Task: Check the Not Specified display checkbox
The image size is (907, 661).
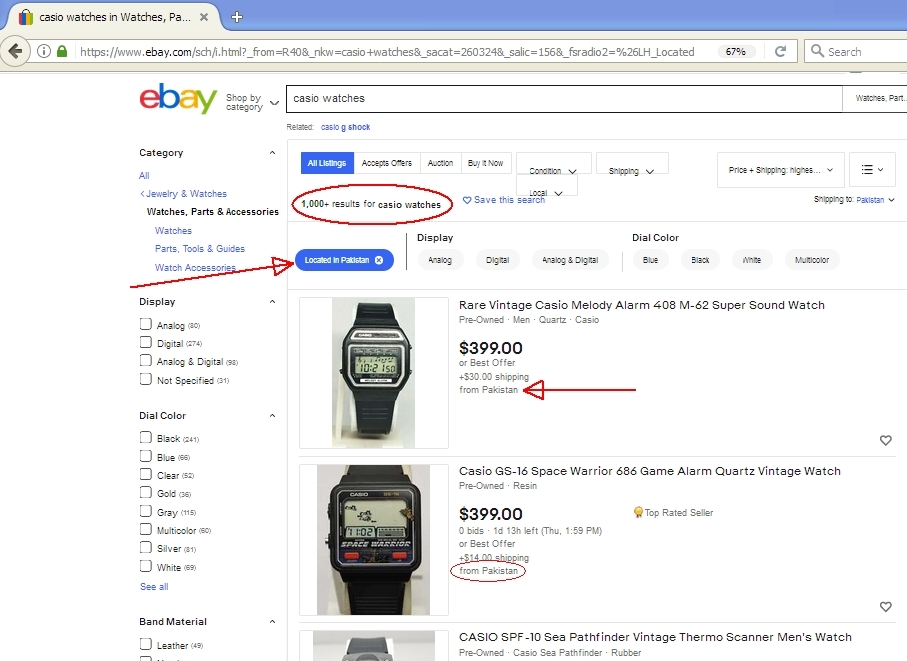Action: tap(146, 379)
